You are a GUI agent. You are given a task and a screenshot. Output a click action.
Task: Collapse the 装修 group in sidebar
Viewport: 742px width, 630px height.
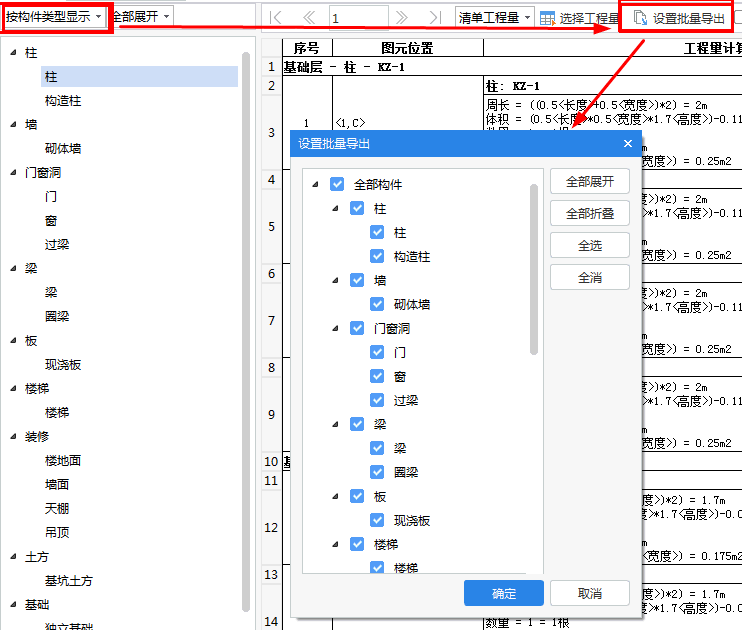tap(12, 437)
